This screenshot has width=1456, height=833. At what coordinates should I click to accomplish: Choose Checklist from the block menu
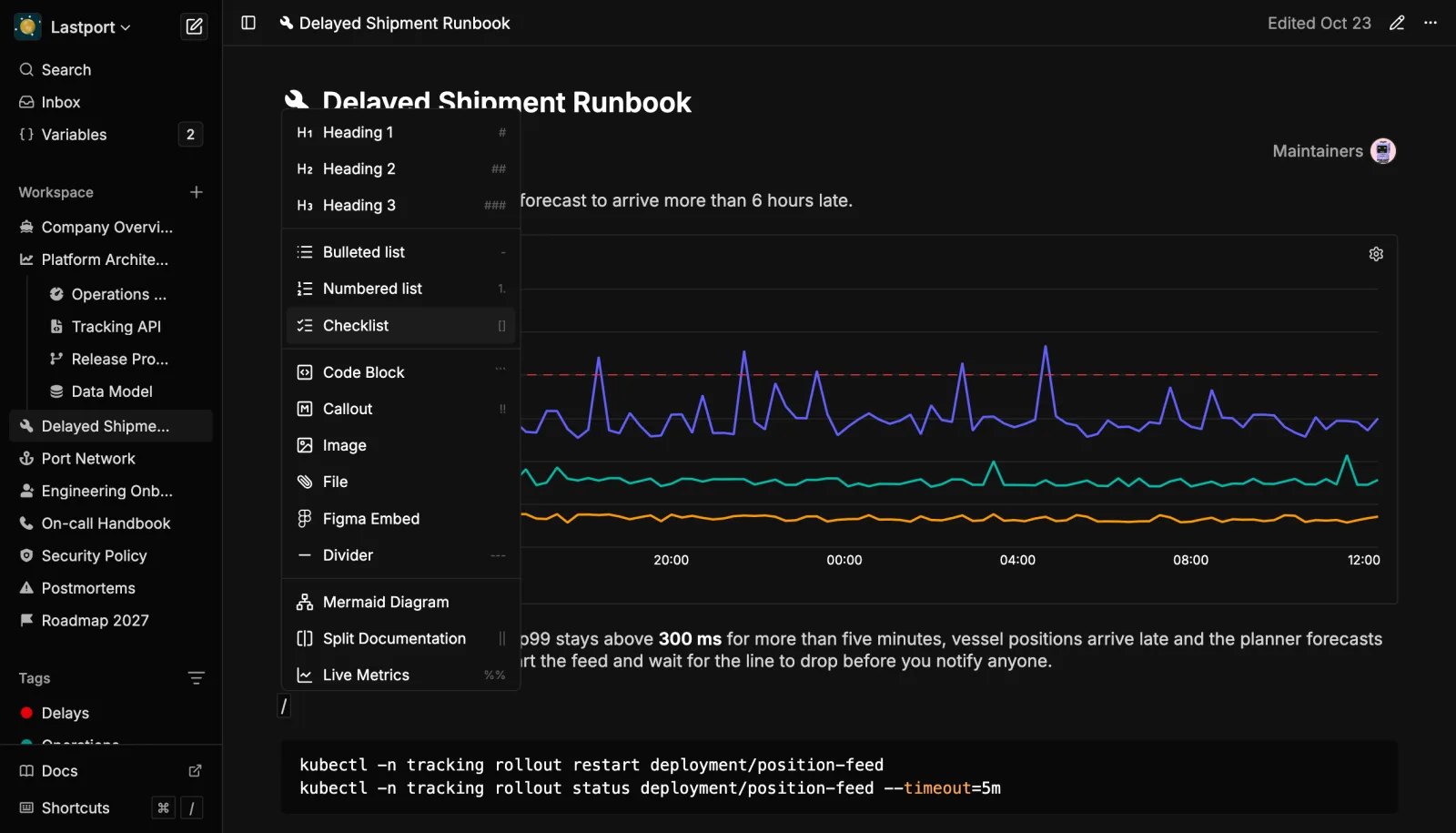[x=400, y=326]
